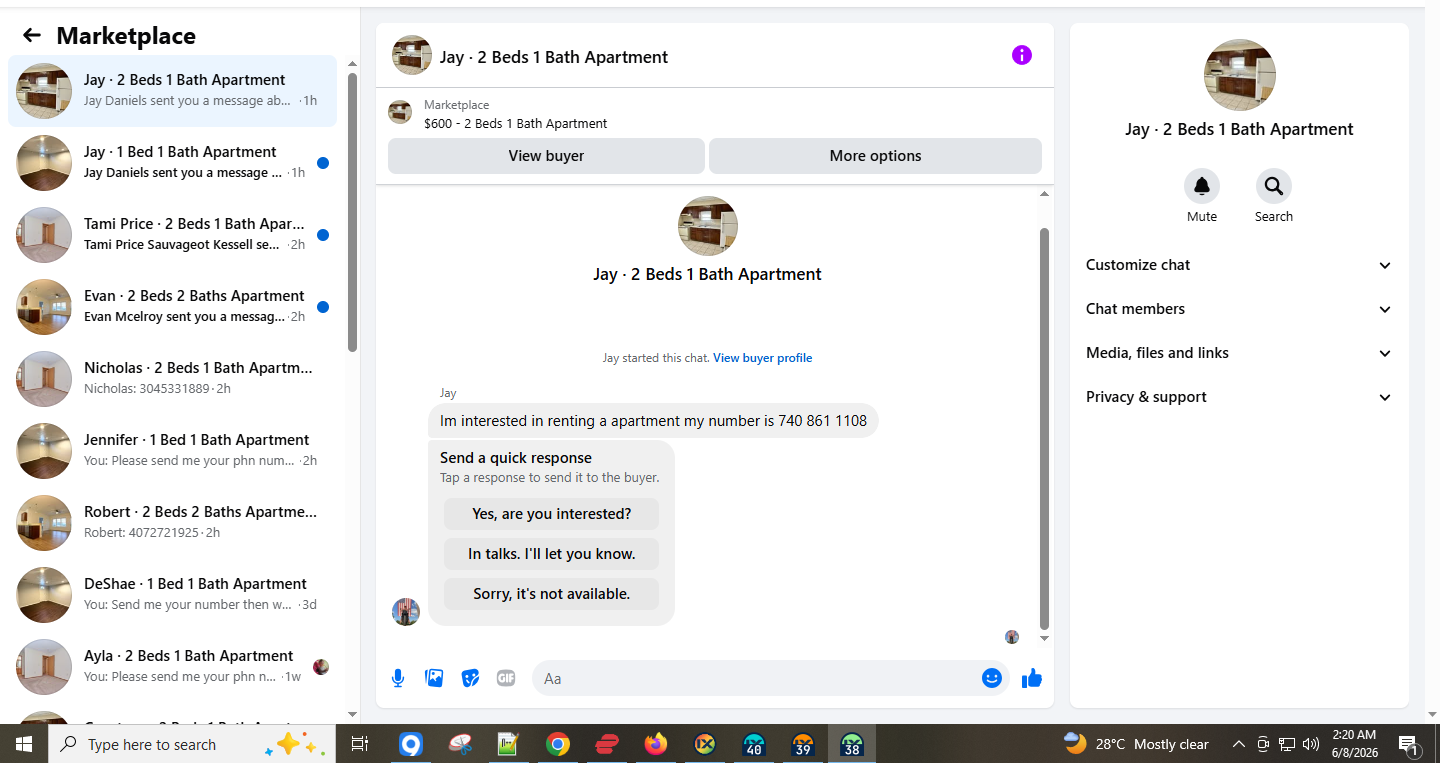Screen dimensions: 1440x763
Task: Open DeShae · 1 Bed 1 Bath Apartment chat
Action: coord(172,595)
